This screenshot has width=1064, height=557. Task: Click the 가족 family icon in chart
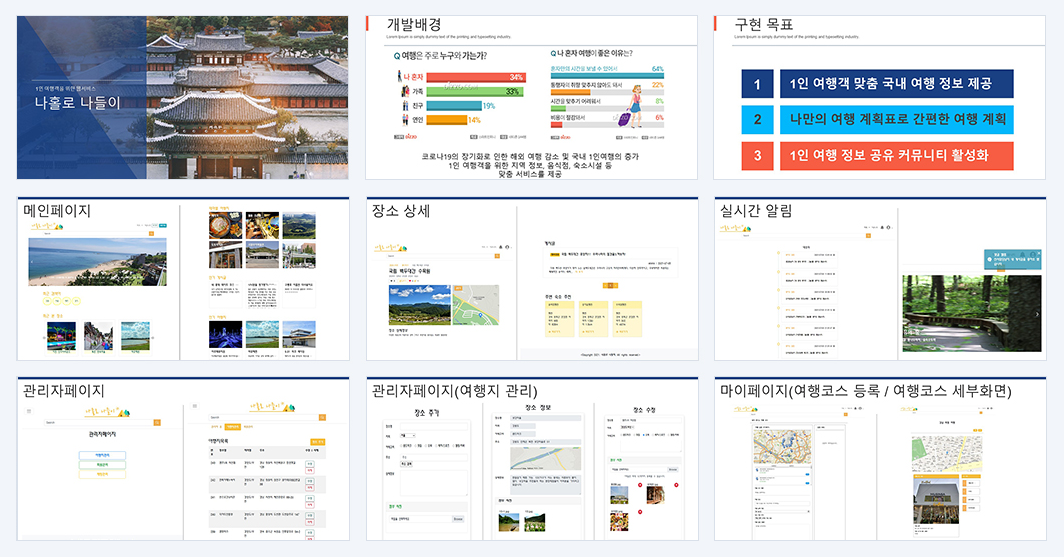click(x=404, y=92)
